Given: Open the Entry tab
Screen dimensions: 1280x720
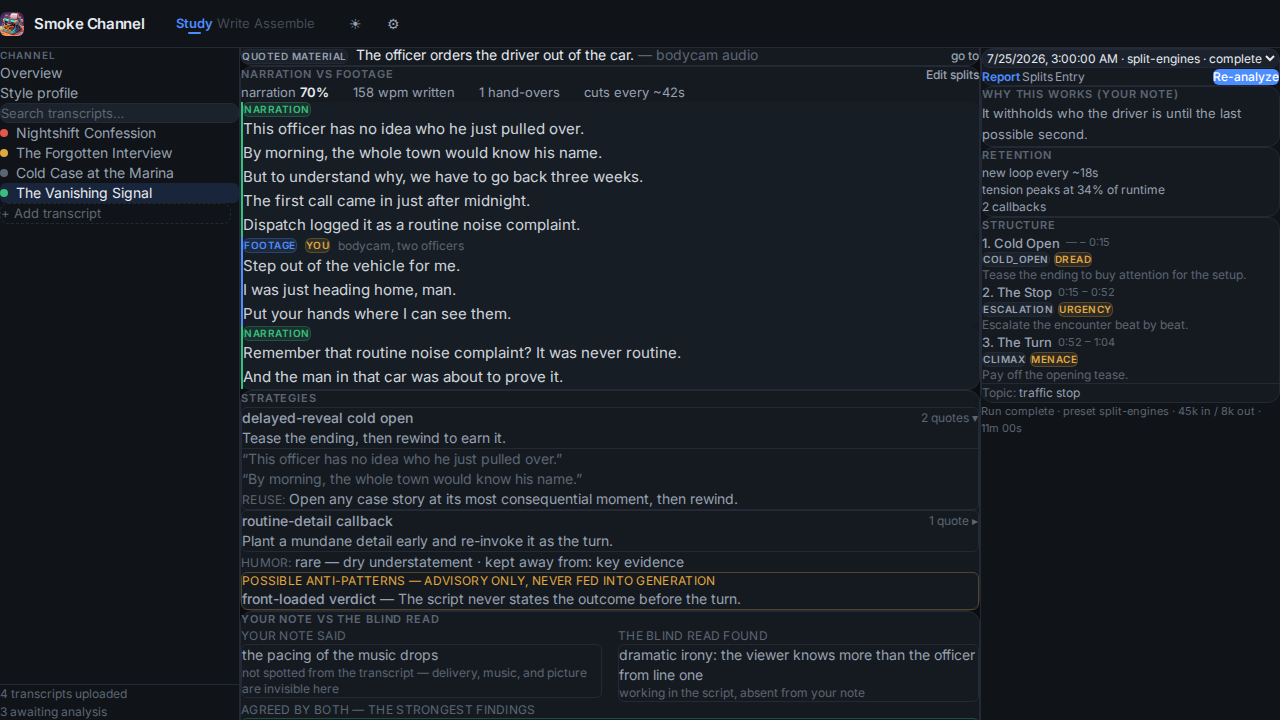Looking at the screenshot, I should pos(1069,77).
